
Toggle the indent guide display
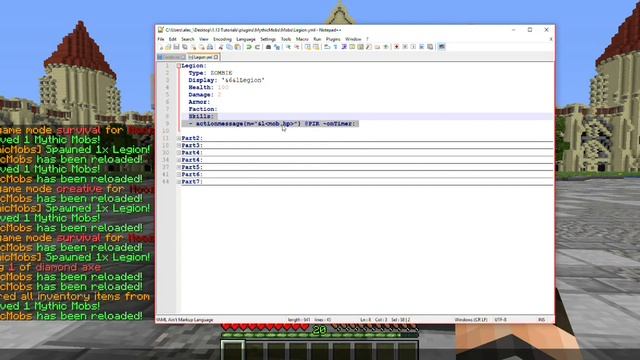[x=343, y=47]
